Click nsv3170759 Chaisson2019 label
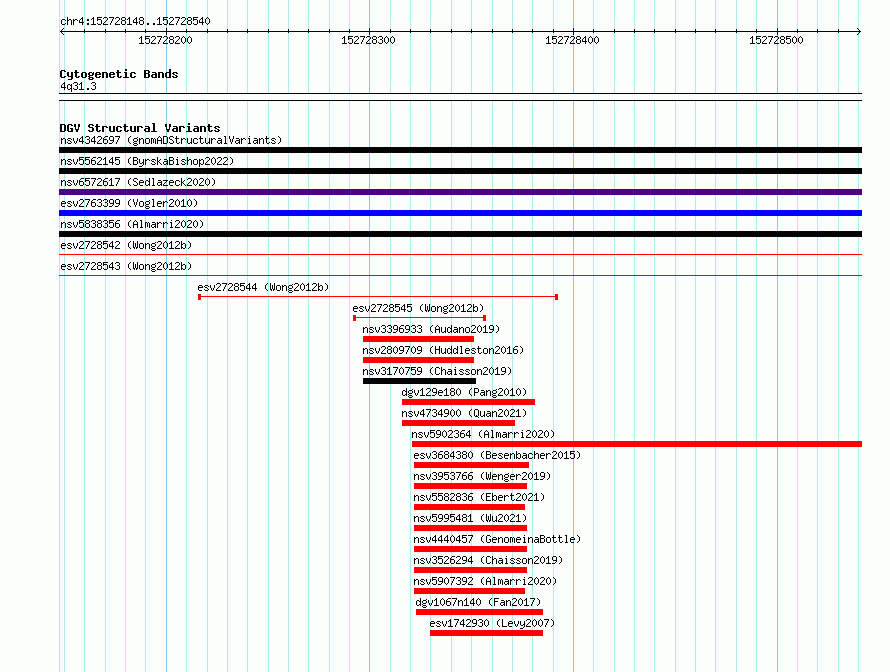 [437, 371]
